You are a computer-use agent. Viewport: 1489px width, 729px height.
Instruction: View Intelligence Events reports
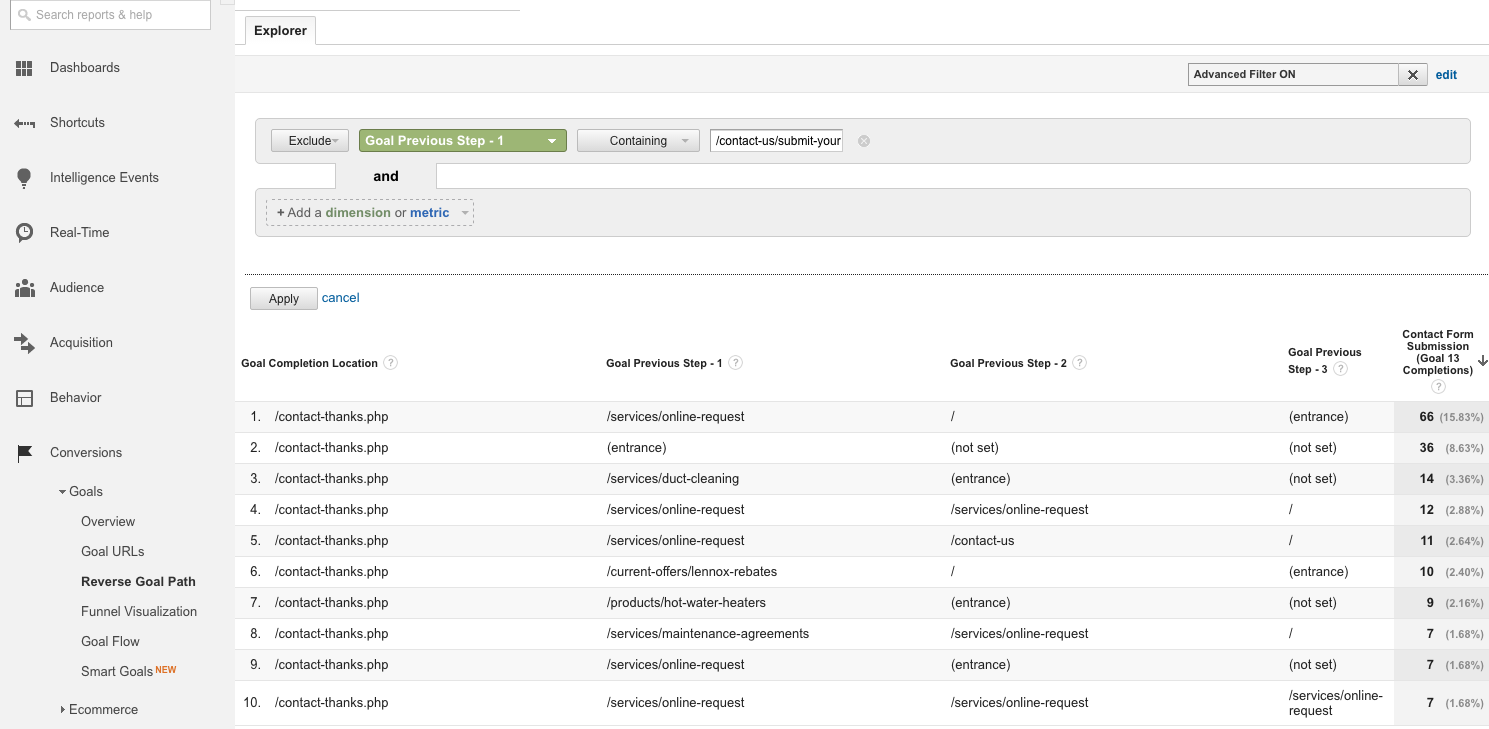tap(104, 177)
